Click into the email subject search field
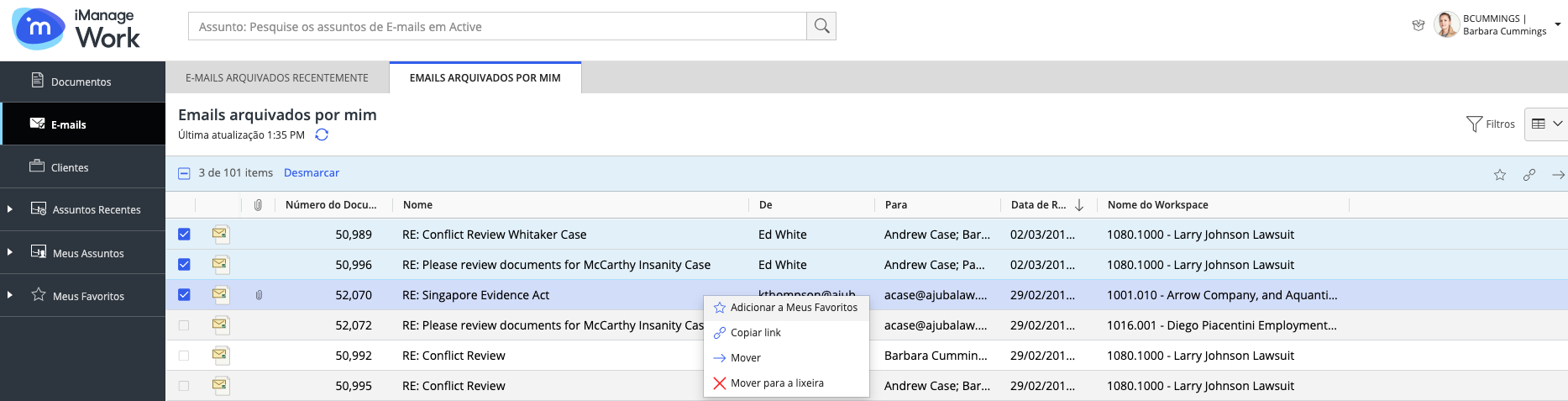 click(497, 27)
